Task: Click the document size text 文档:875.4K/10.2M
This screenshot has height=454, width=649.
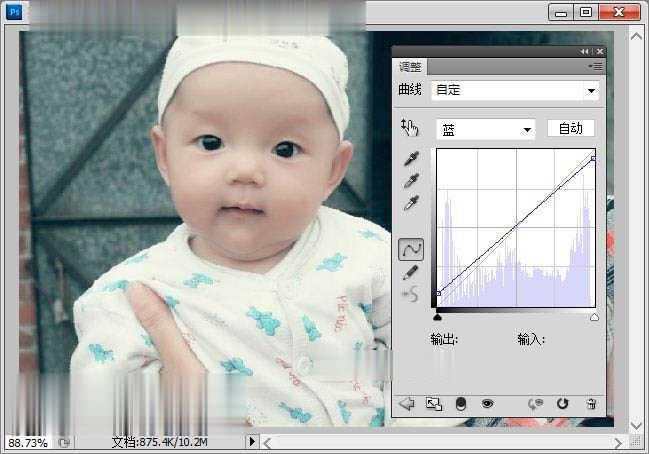Action: 159,442
